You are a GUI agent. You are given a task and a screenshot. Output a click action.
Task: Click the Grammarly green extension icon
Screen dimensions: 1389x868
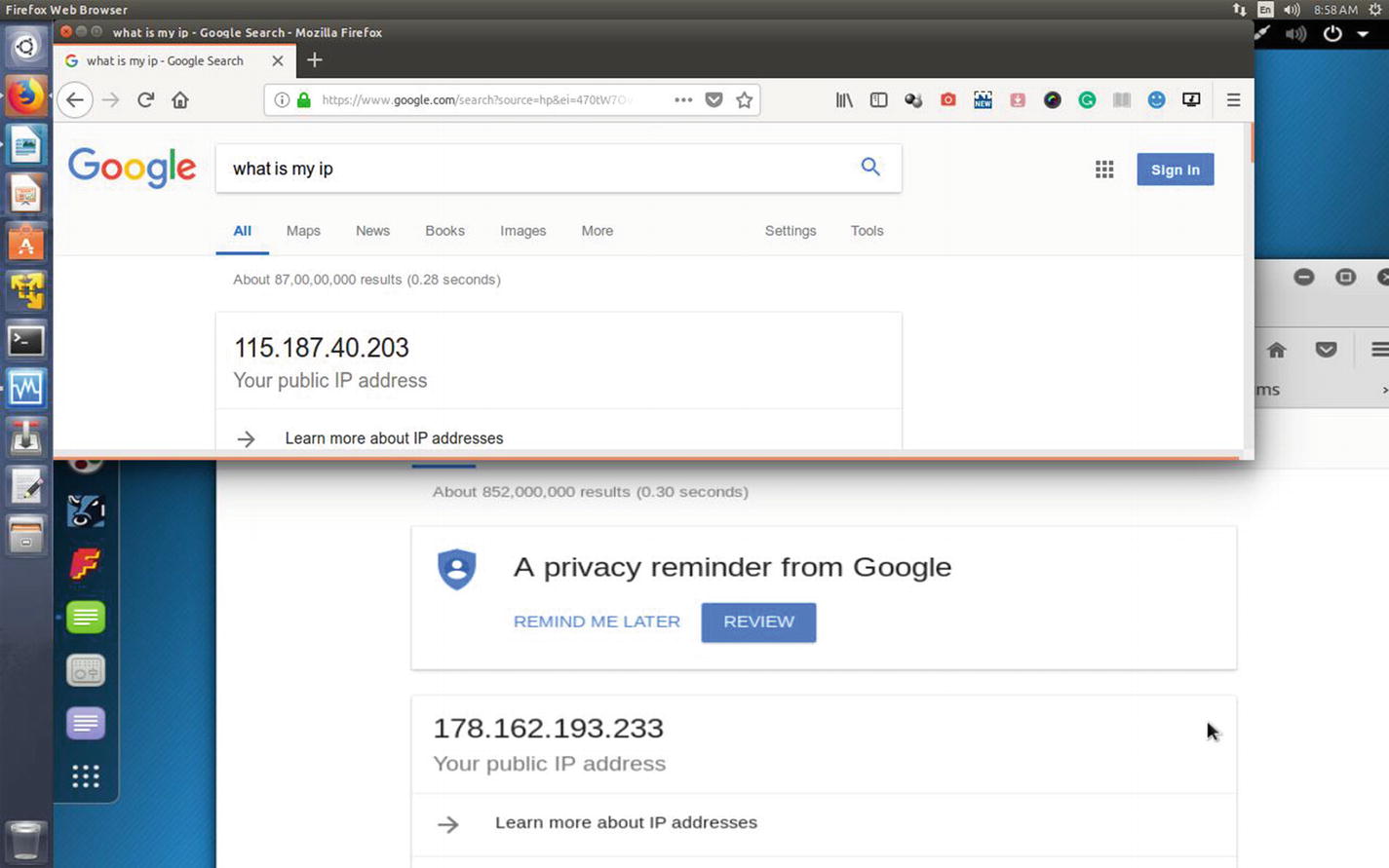coord(1087,99)
